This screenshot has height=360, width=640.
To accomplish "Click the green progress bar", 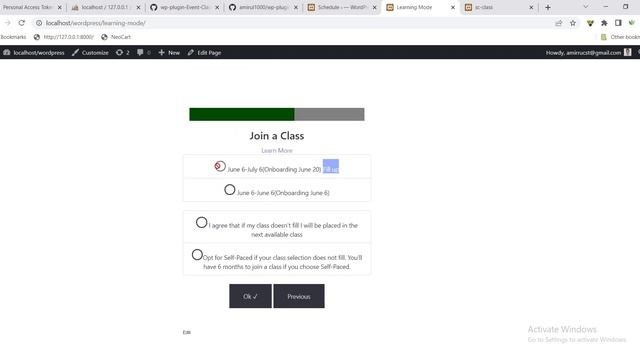I will tap(242, 114).
